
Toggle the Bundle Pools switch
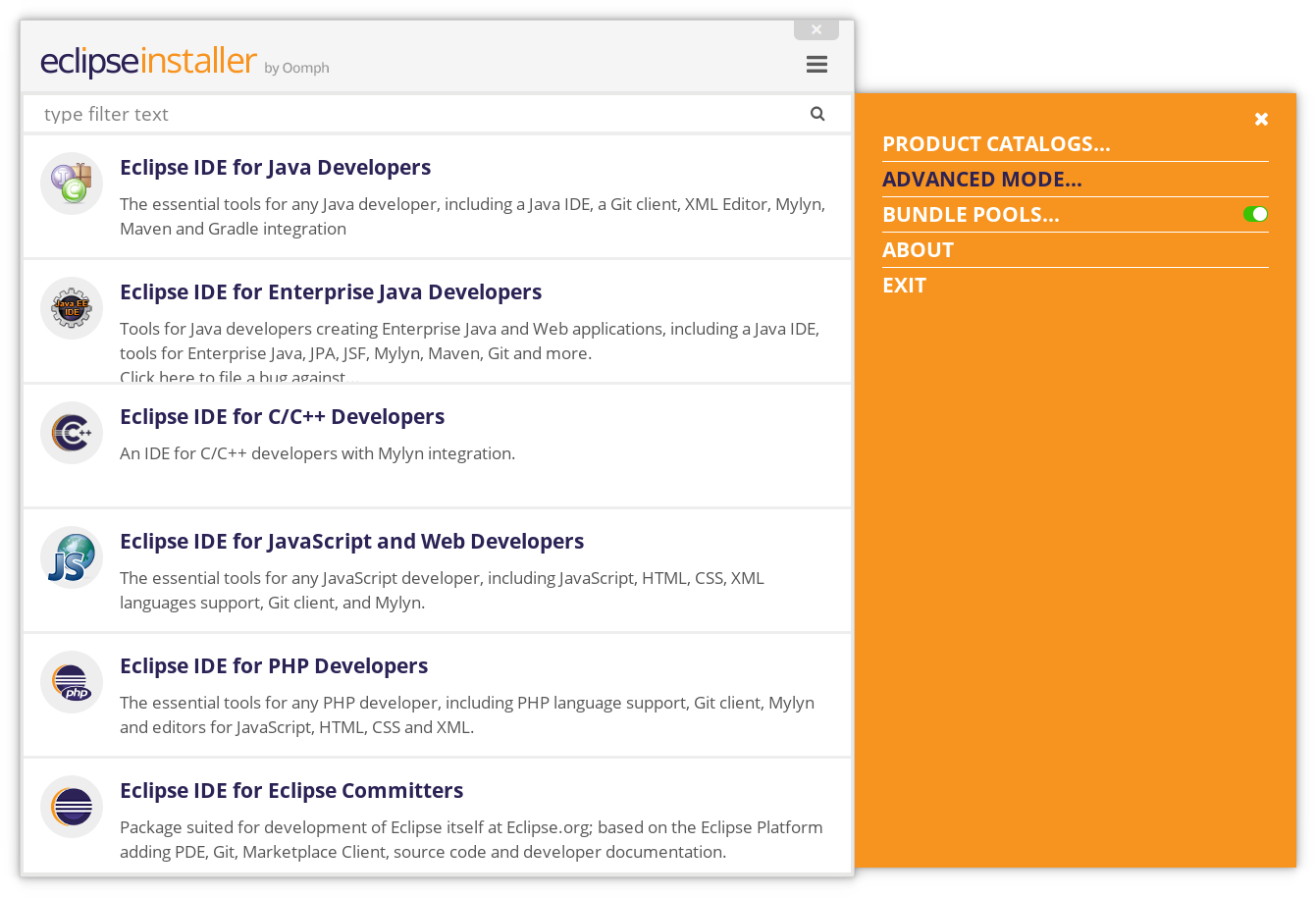point(1255,214)
